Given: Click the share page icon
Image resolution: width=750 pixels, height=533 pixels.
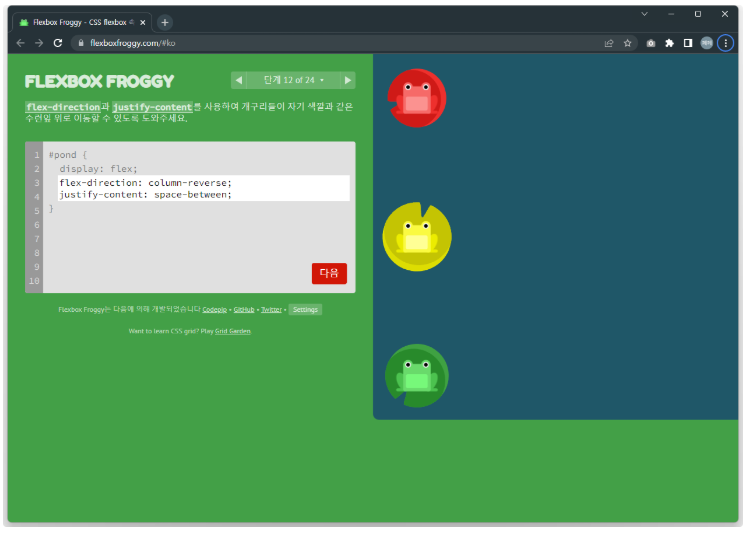Looking at the screenshot, I should tap(609, 43).
